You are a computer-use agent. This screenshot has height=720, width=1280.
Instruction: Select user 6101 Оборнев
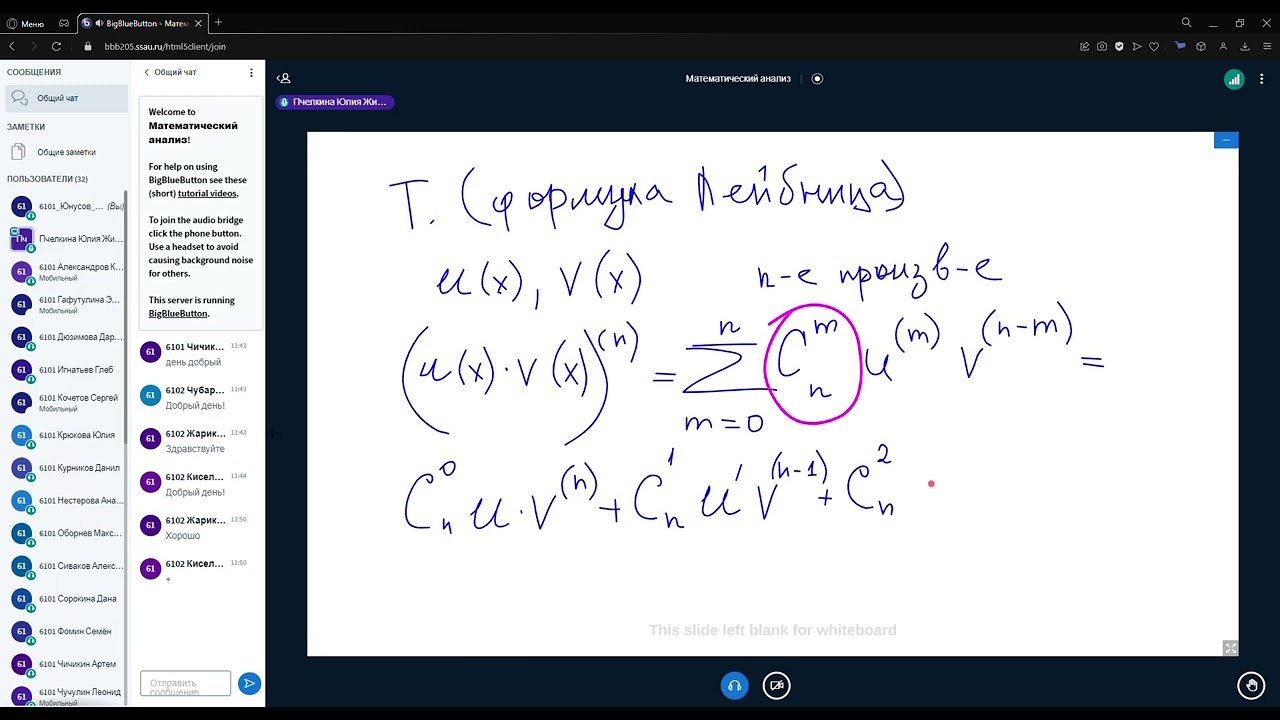point(66,533)
